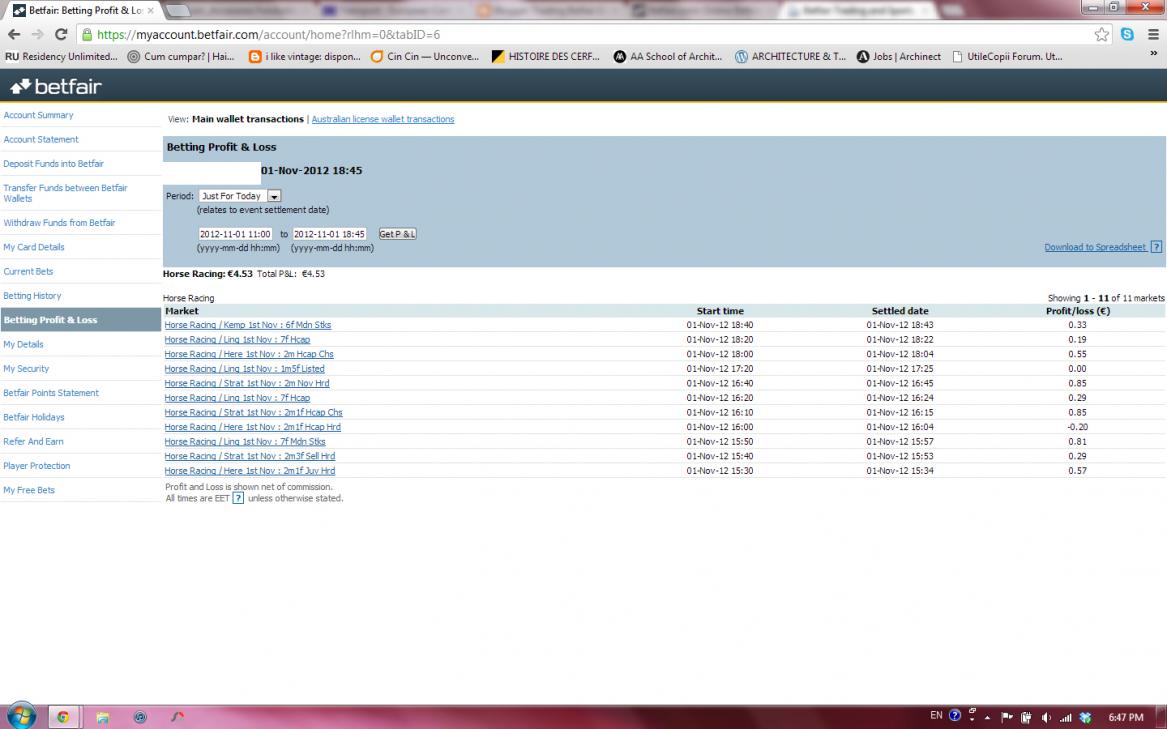
Task: Open My Free Bets
Action: pos(29,490)
